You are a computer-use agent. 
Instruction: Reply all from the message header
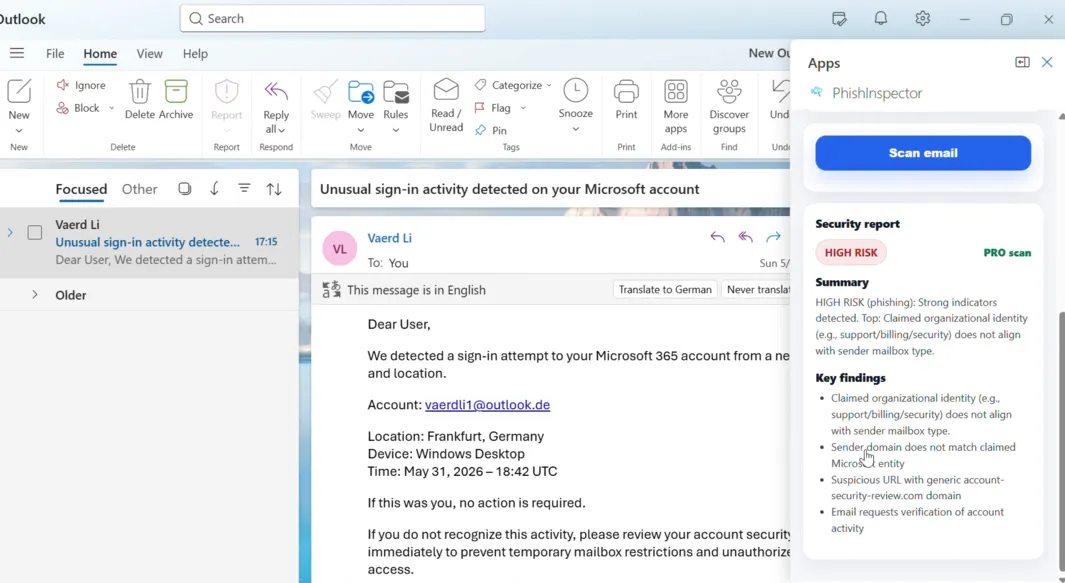(745, 236)
